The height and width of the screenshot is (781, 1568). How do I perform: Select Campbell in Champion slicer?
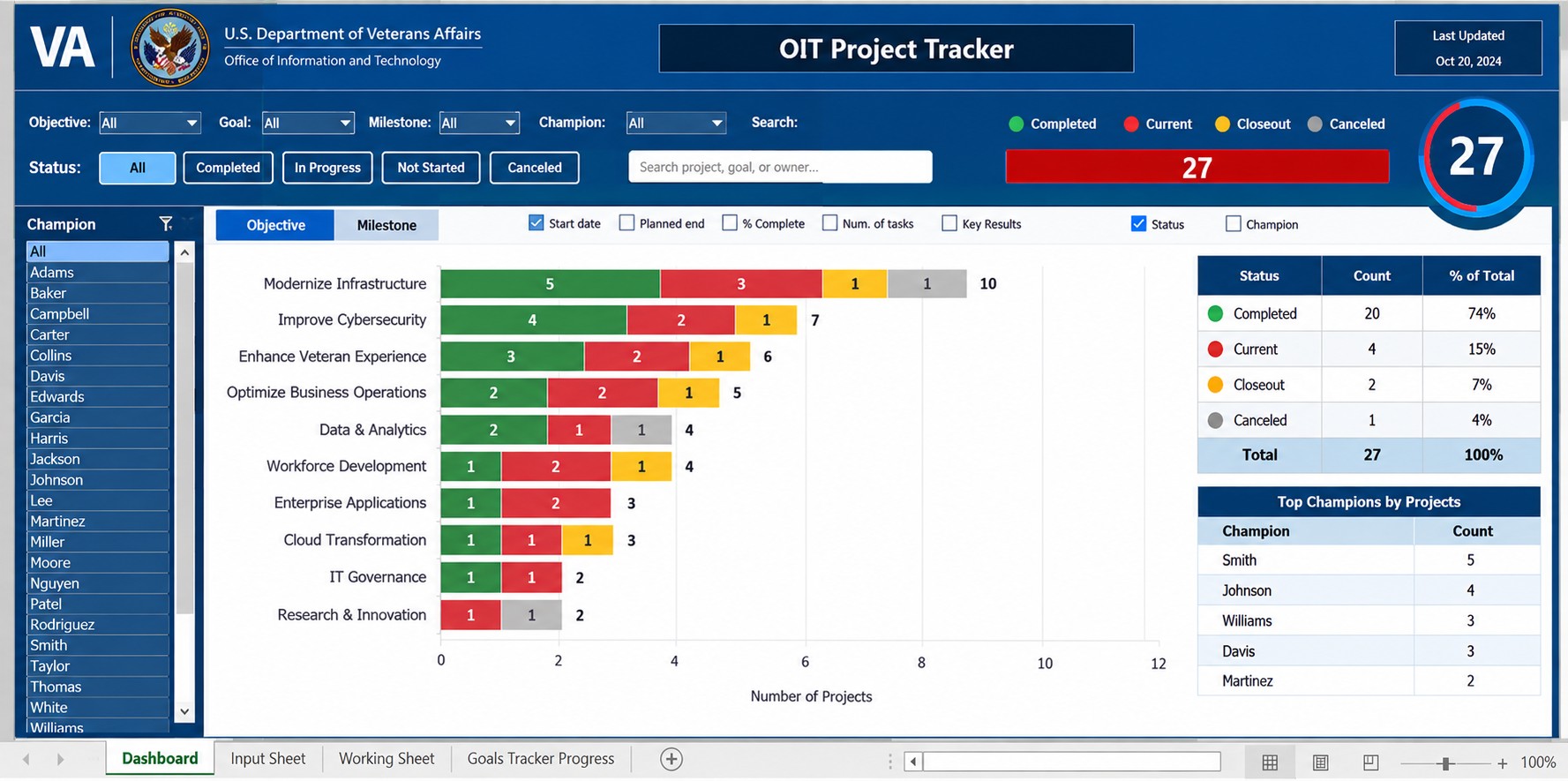click(x=97, y=314)
